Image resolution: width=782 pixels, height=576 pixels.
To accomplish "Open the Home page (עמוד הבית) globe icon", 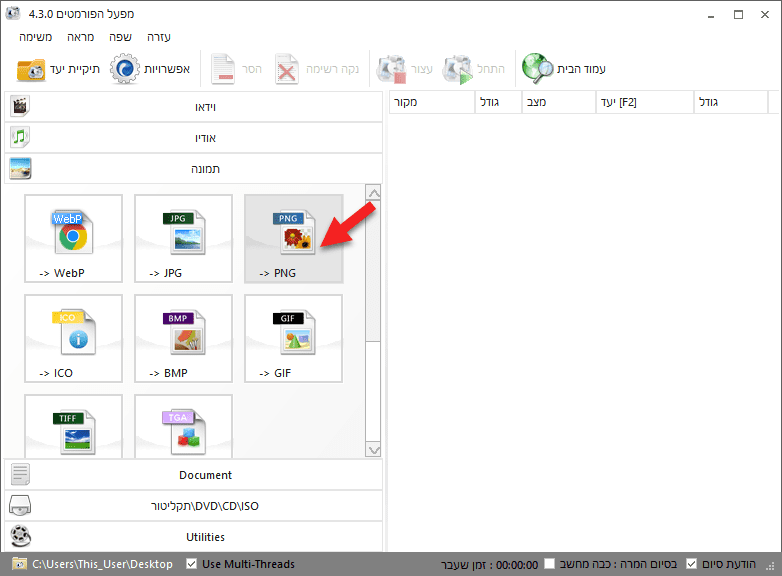I will click(x=537, y=69).
